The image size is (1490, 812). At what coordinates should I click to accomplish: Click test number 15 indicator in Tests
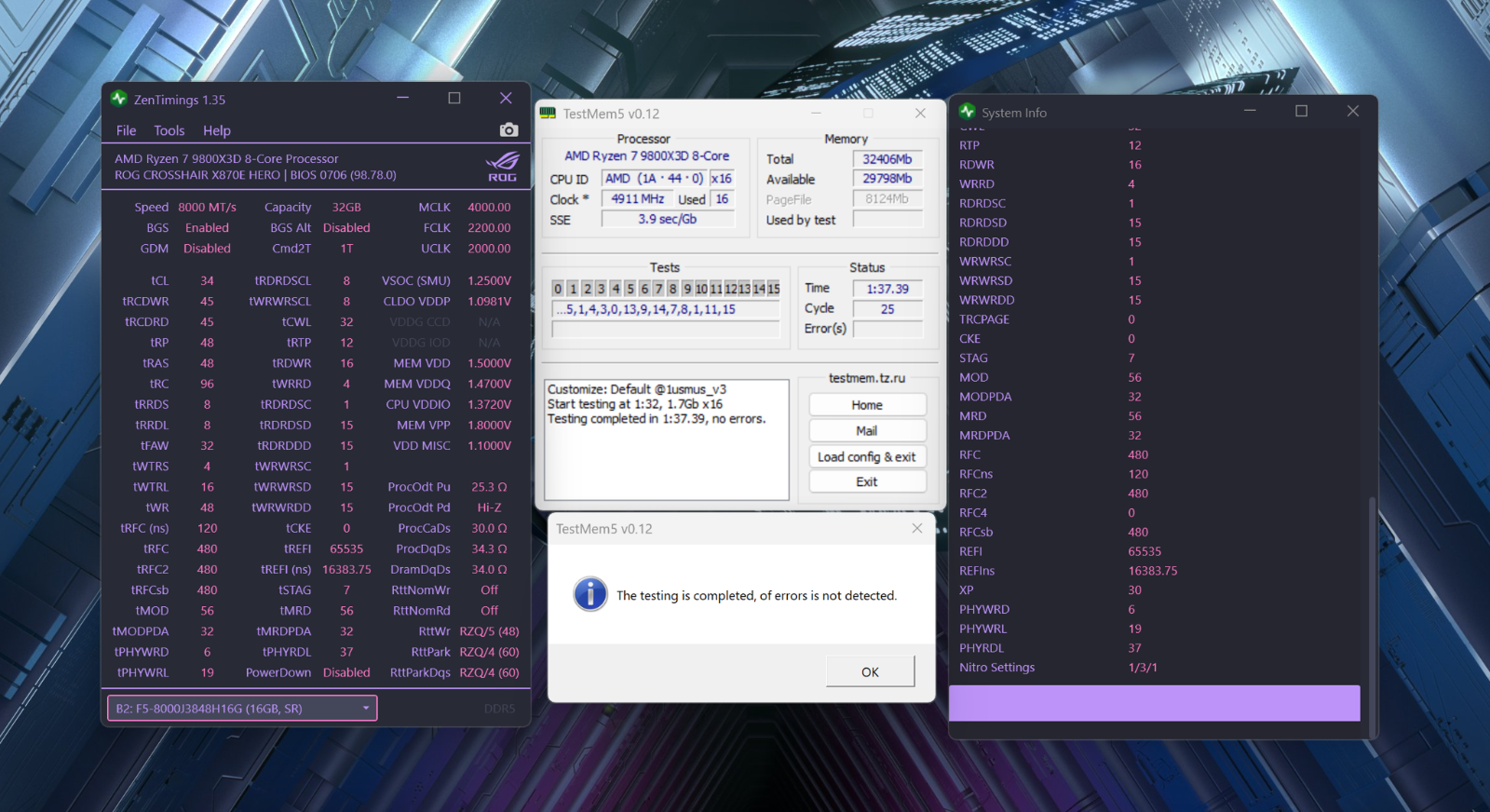pos(774,289)
